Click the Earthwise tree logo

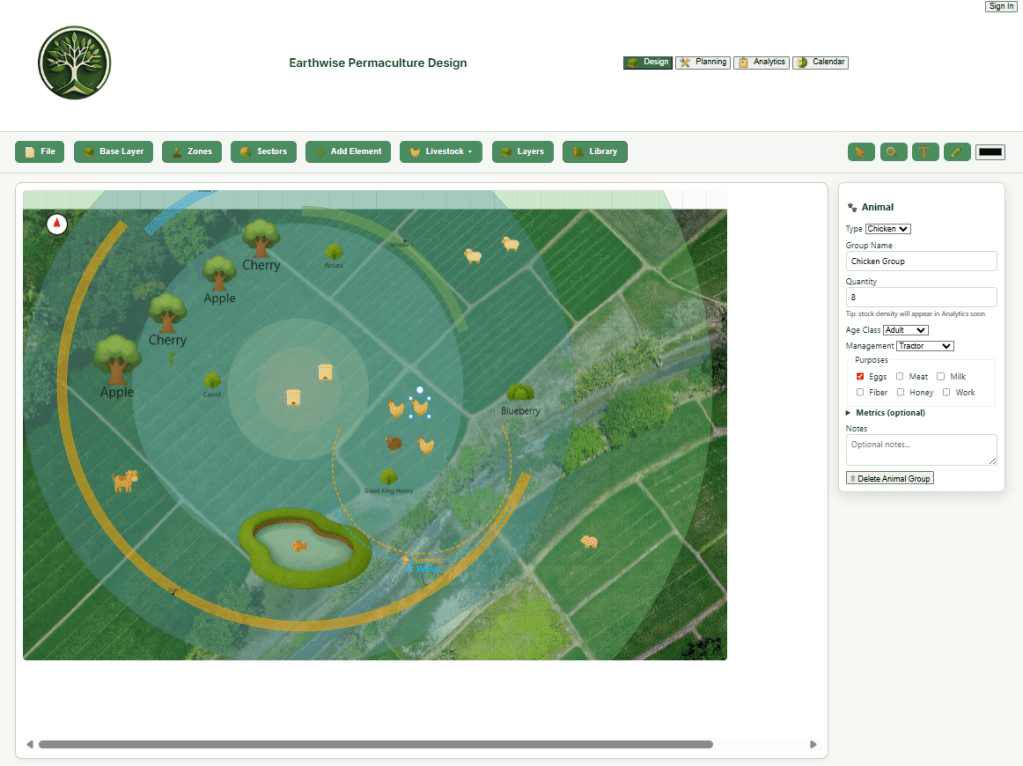point(74,62)
